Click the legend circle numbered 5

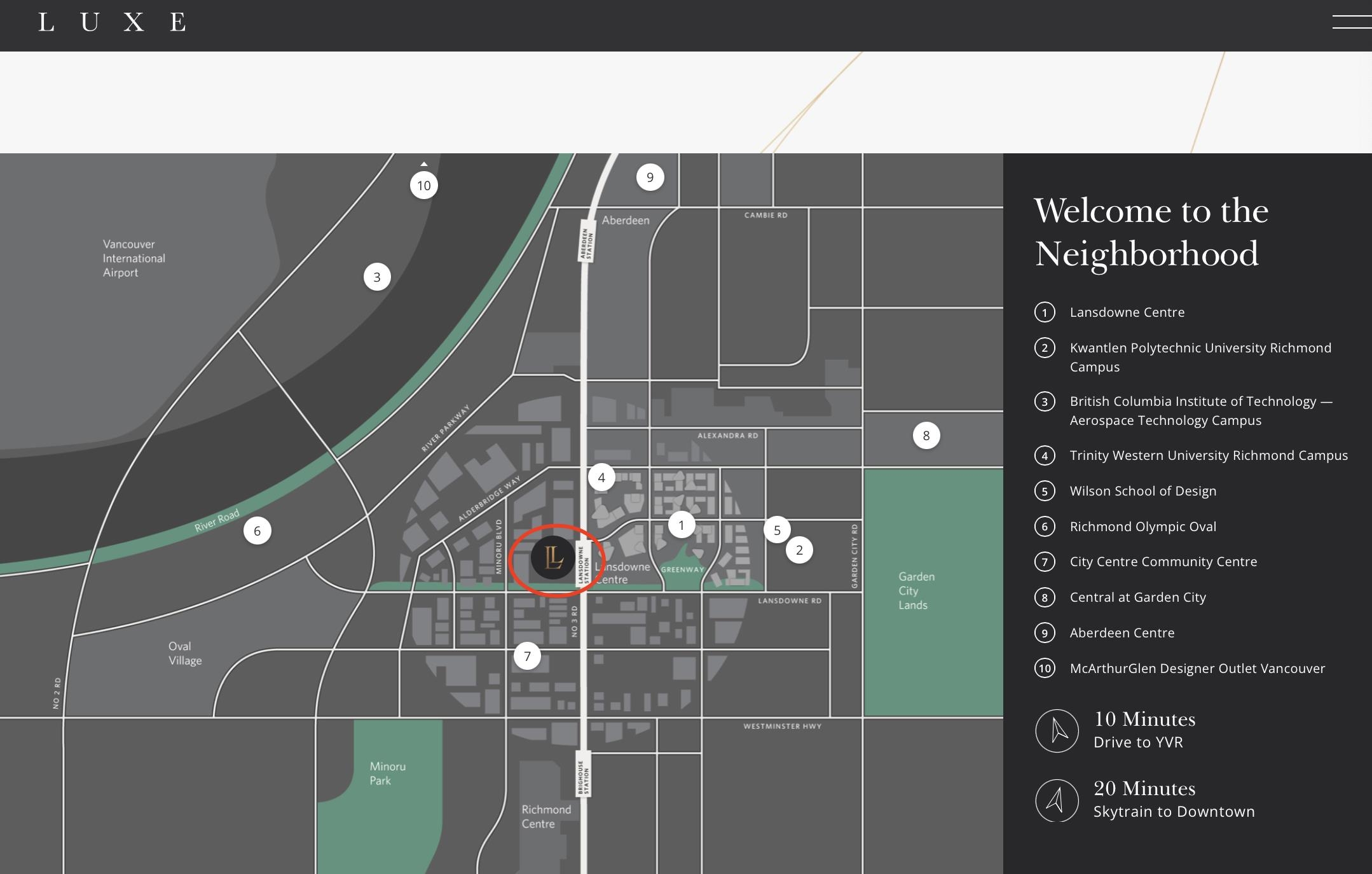coord(1045,491)
